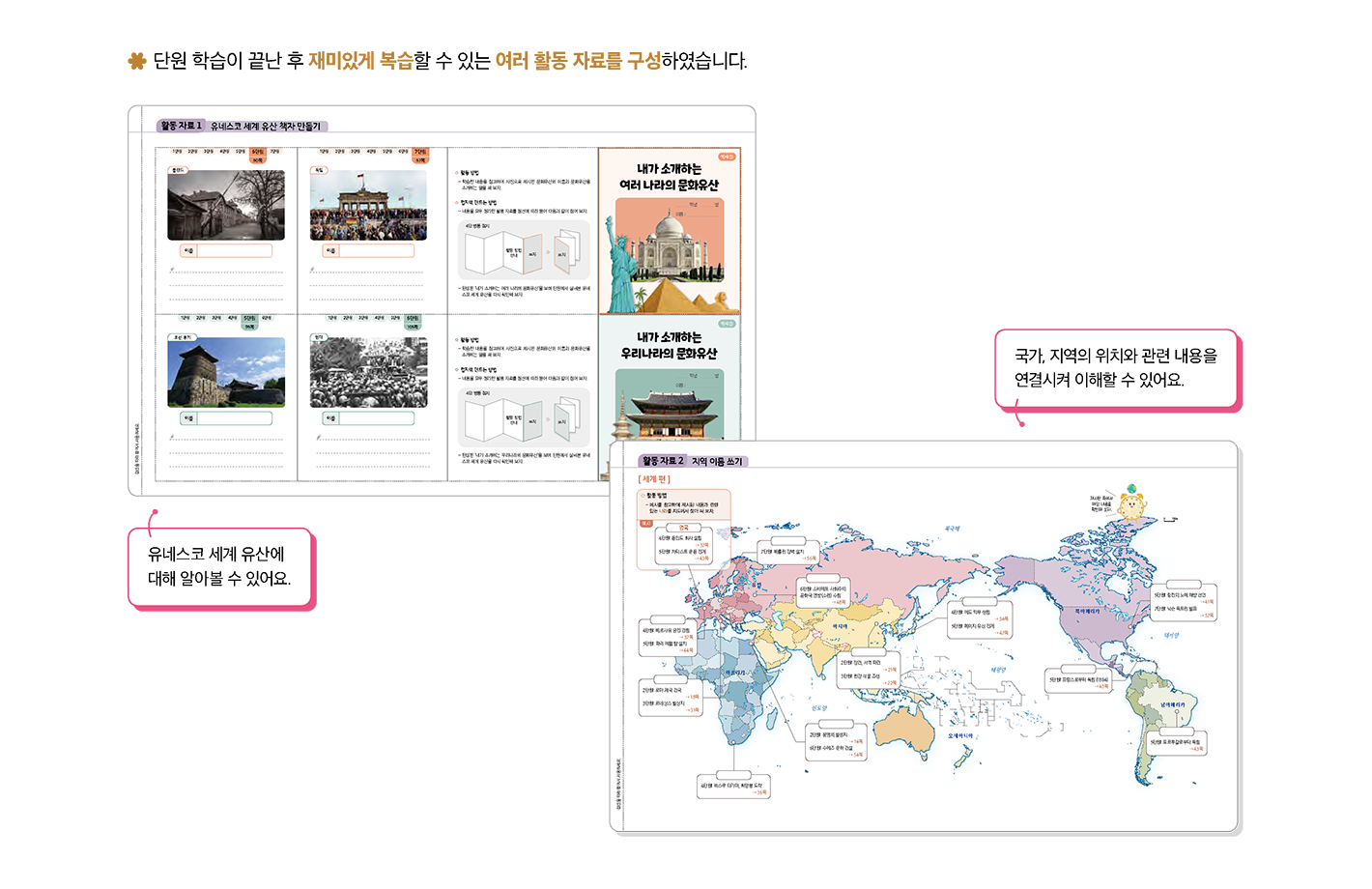The height and width of the screenshot is (889, 1372).
Task: Click the highlighted phrase 여러 활동 자료를 구성
Action: pyautogui.click(x=578, y=61)
